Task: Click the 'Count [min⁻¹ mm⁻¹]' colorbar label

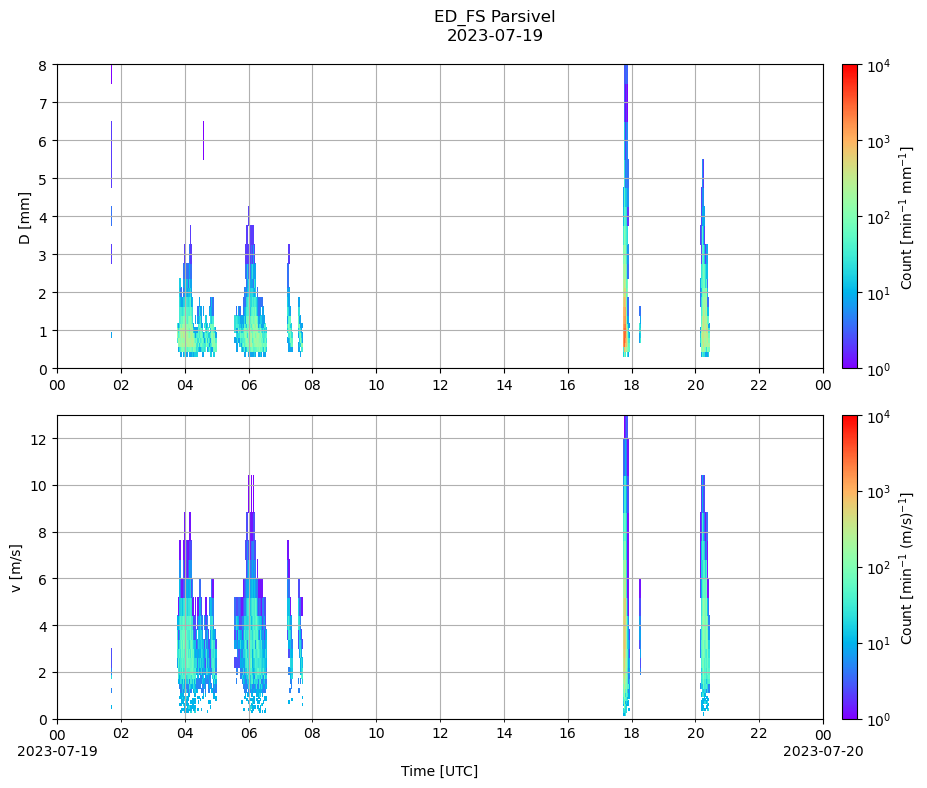Action: 906,218
